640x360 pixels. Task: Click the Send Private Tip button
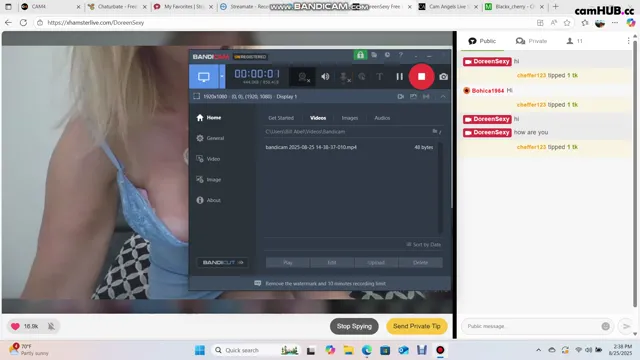click(x=417, y=326)
